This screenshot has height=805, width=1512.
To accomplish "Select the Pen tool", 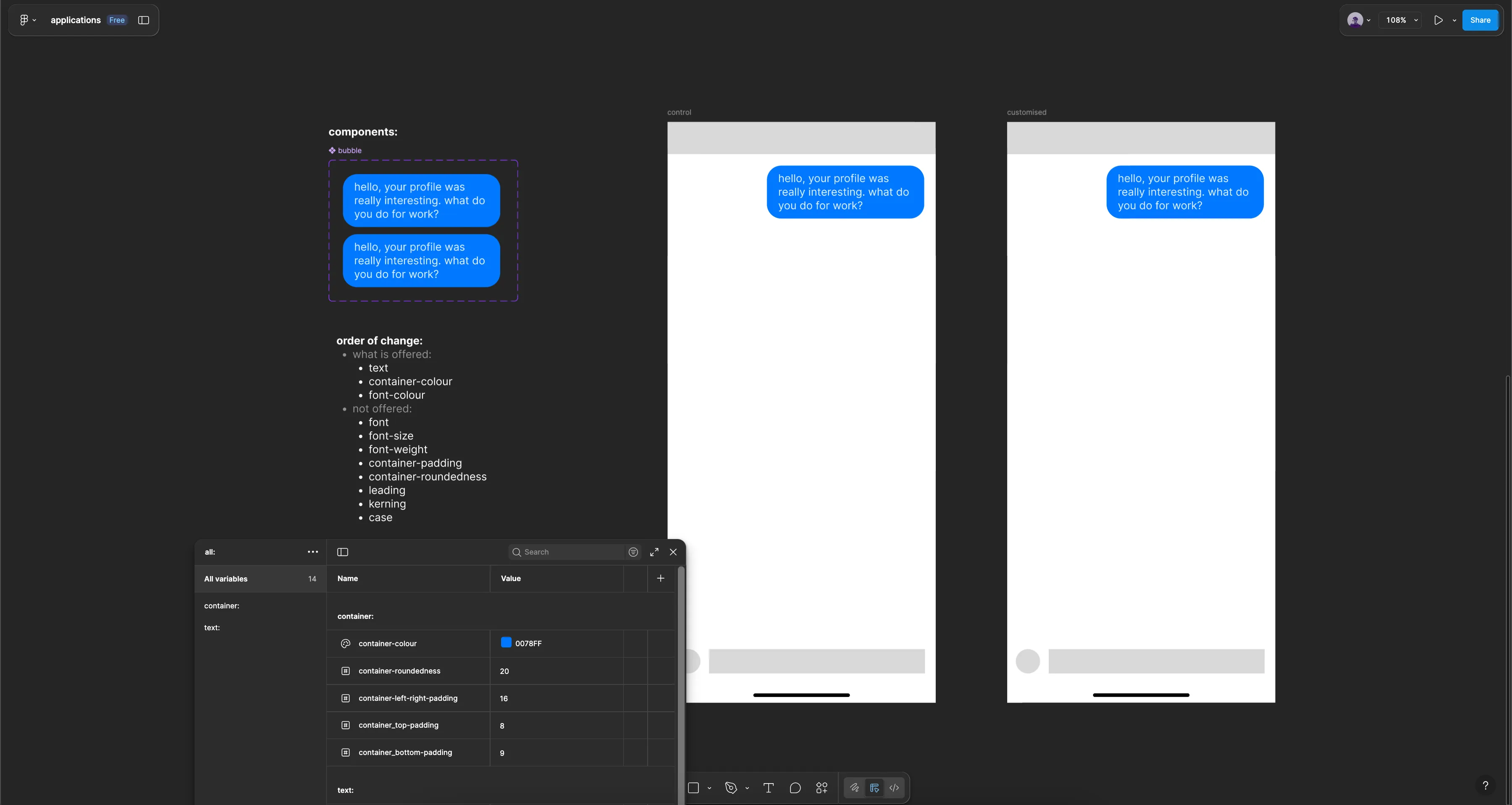I will [731, 788].
